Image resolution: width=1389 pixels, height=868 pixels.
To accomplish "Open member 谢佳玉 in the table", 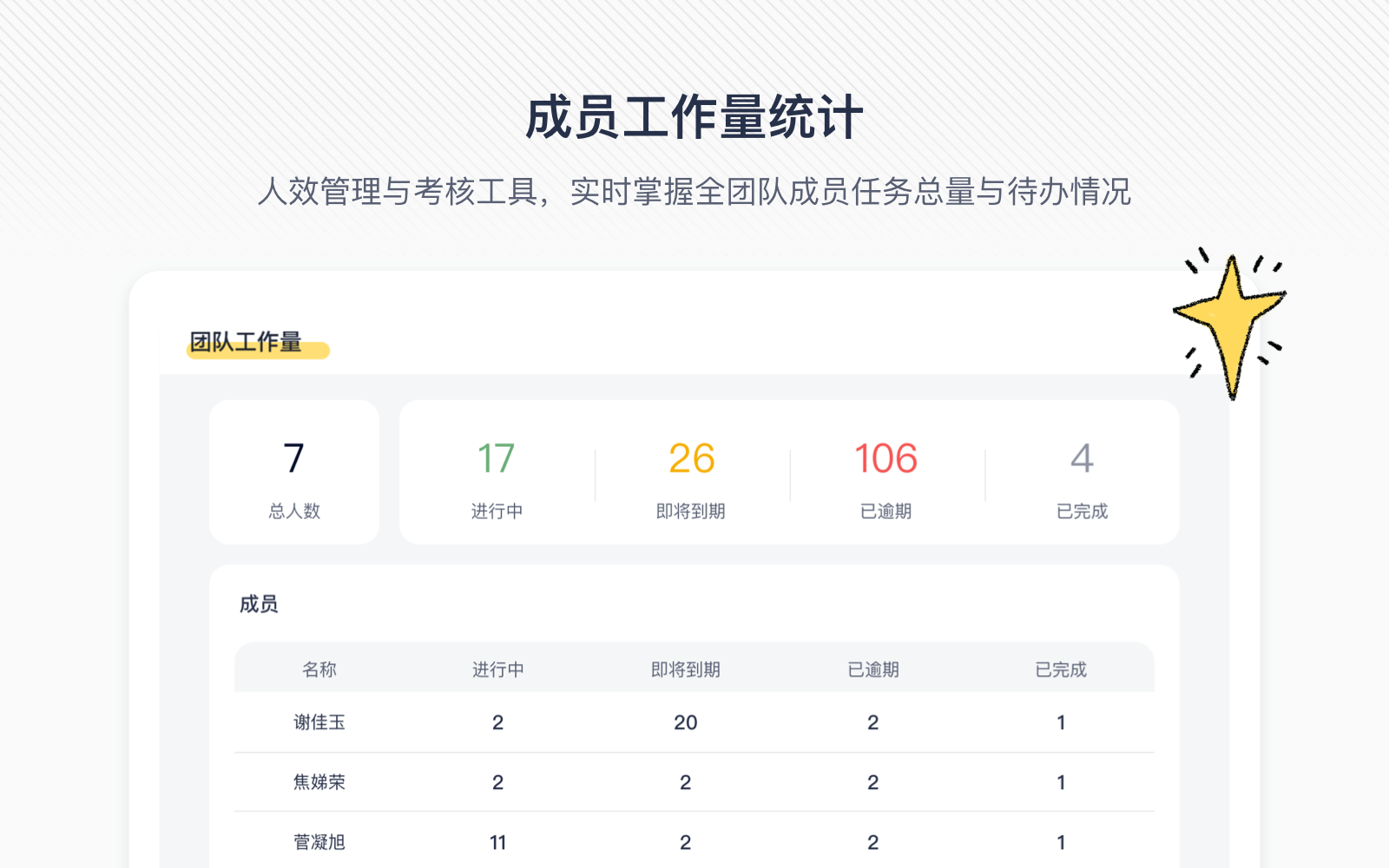I will 319,722.
